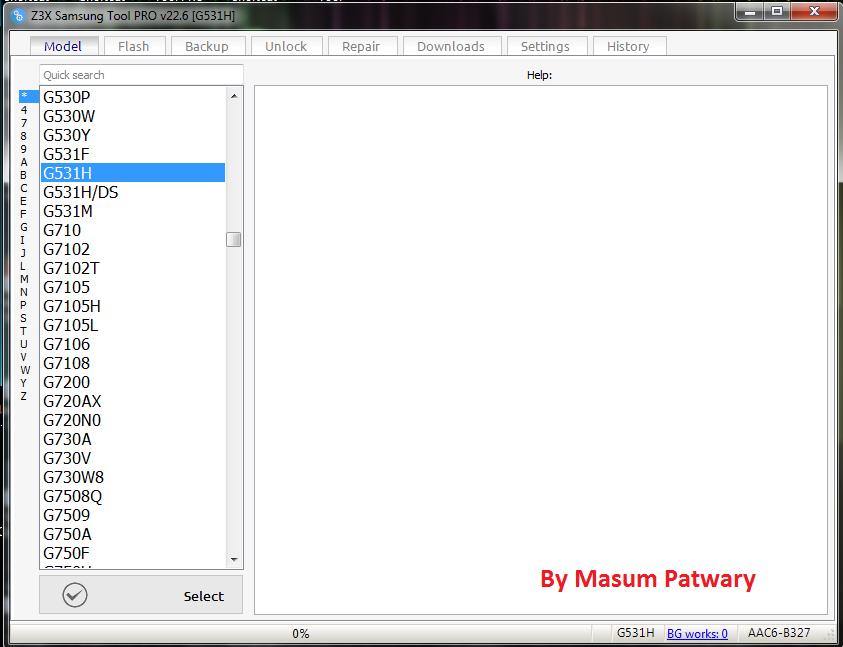Select model G730V in list

tap(133, 458)
